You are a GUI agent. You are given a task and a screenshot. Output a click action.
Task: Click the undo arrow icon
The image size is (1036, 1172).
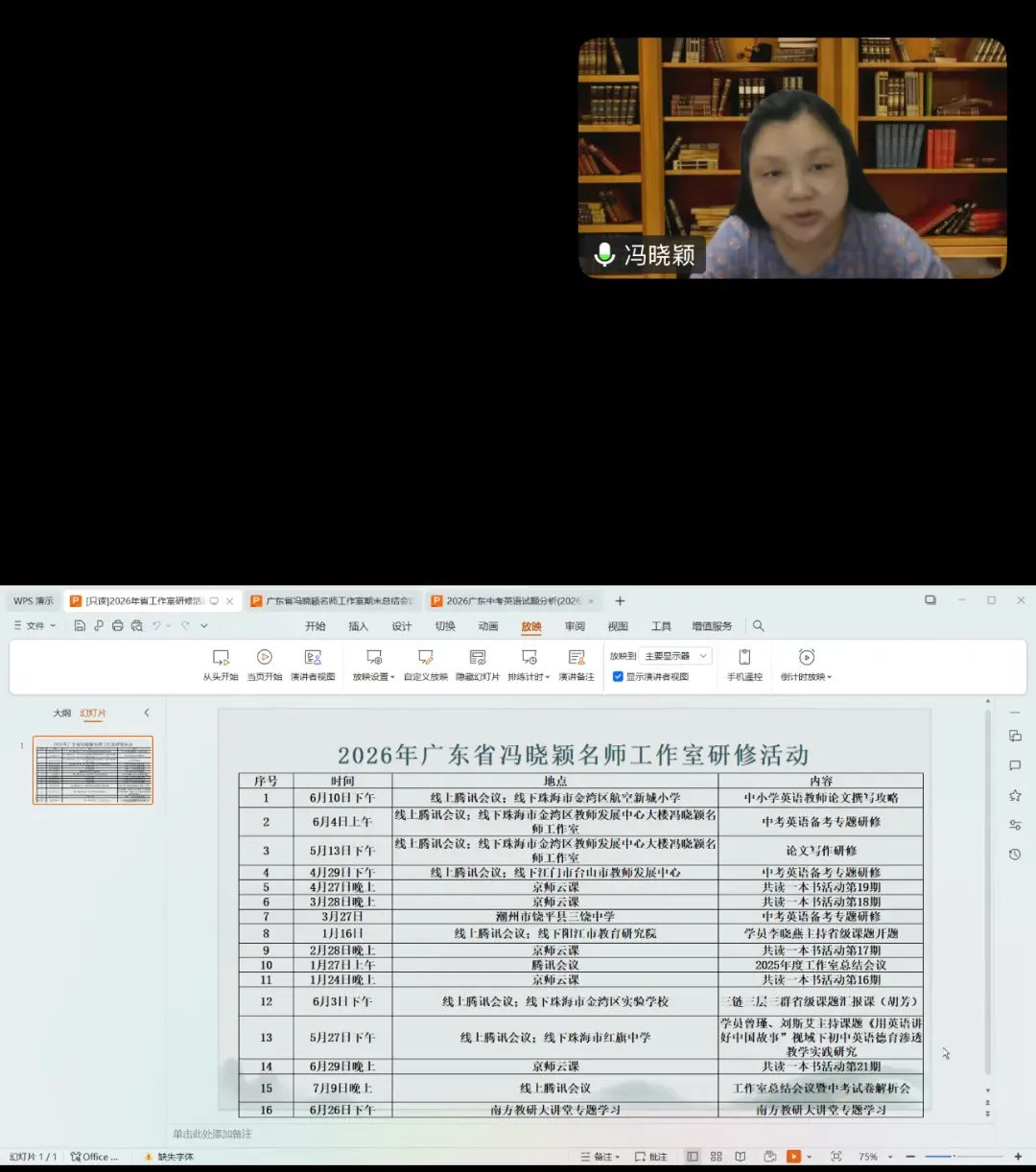point(156,625)
